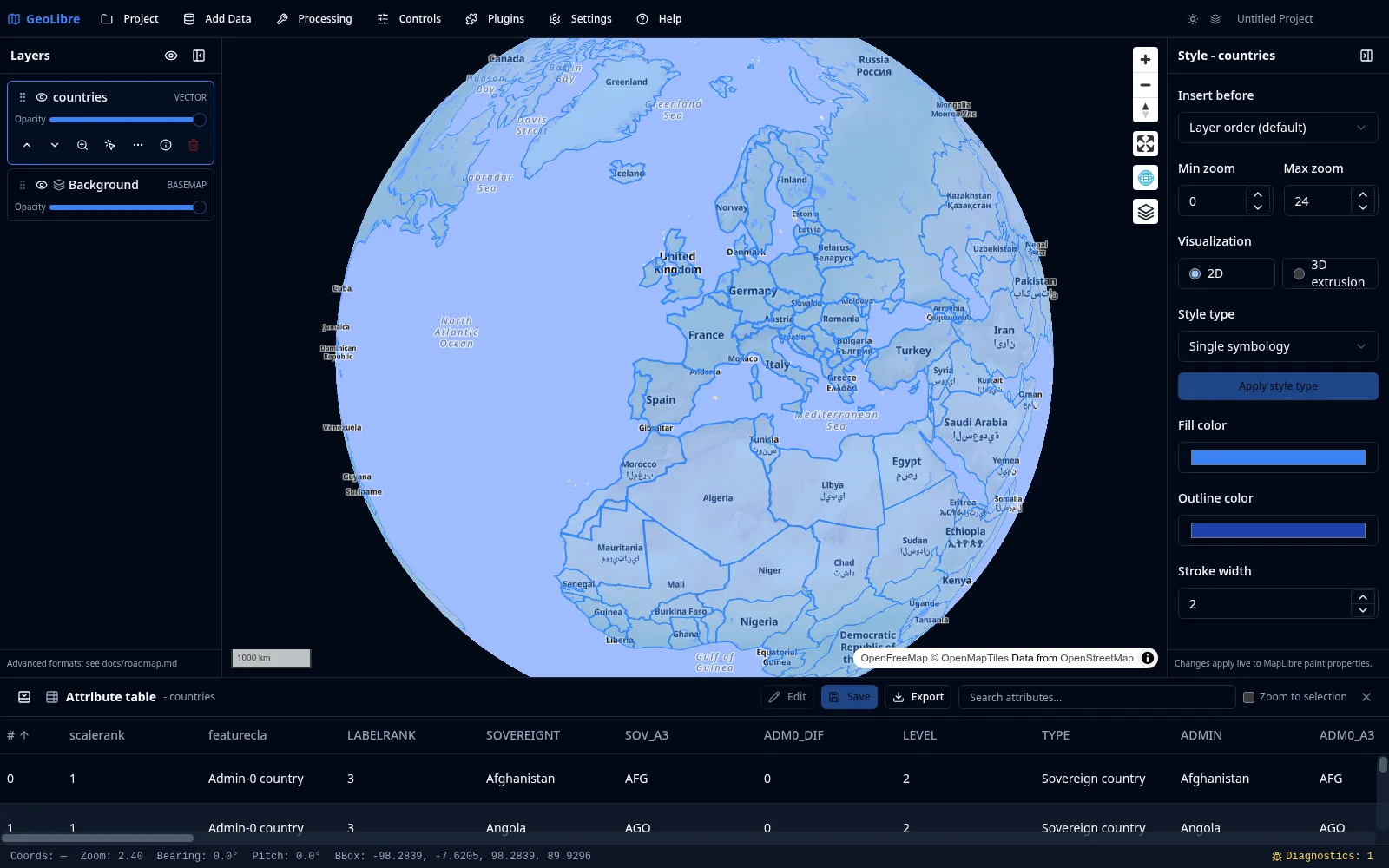Viewport: 1389px width, 868px height.
Task: Collapse the Style panel
Action: [1366, 56]
